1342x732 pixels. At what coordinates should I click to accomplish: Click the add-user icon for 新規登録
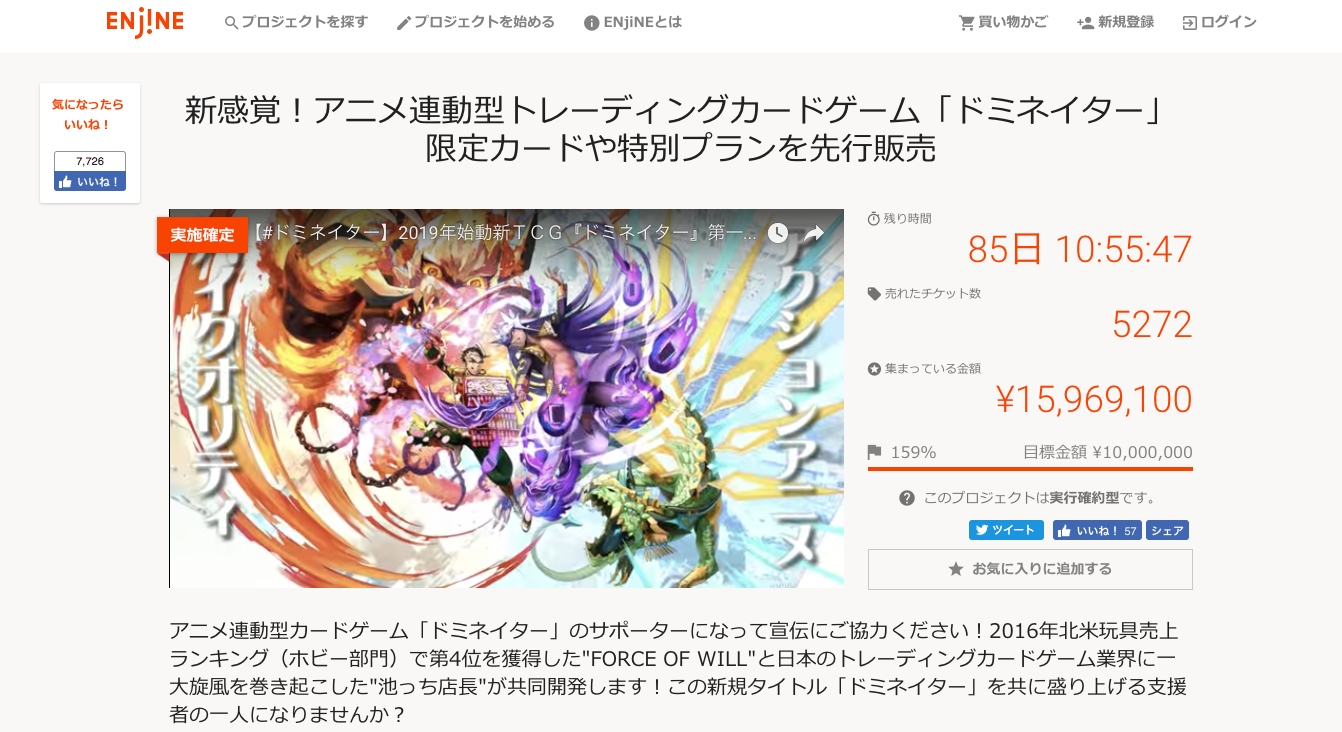(x=1085, y=22)
